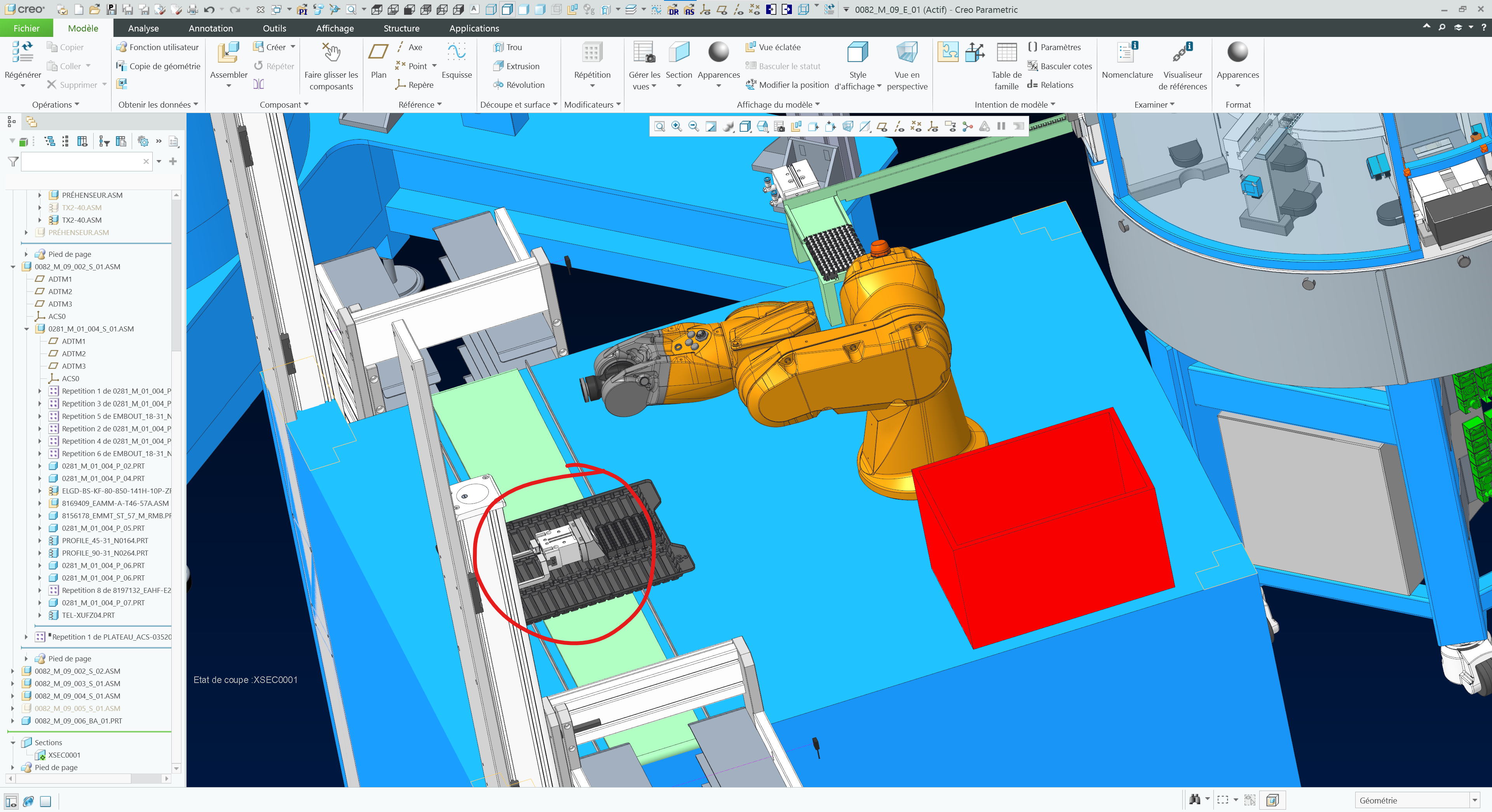This screenshot has width=1492, height=812.
Task: Open Nomenclature bill of materials
Action: [1126, 53]
